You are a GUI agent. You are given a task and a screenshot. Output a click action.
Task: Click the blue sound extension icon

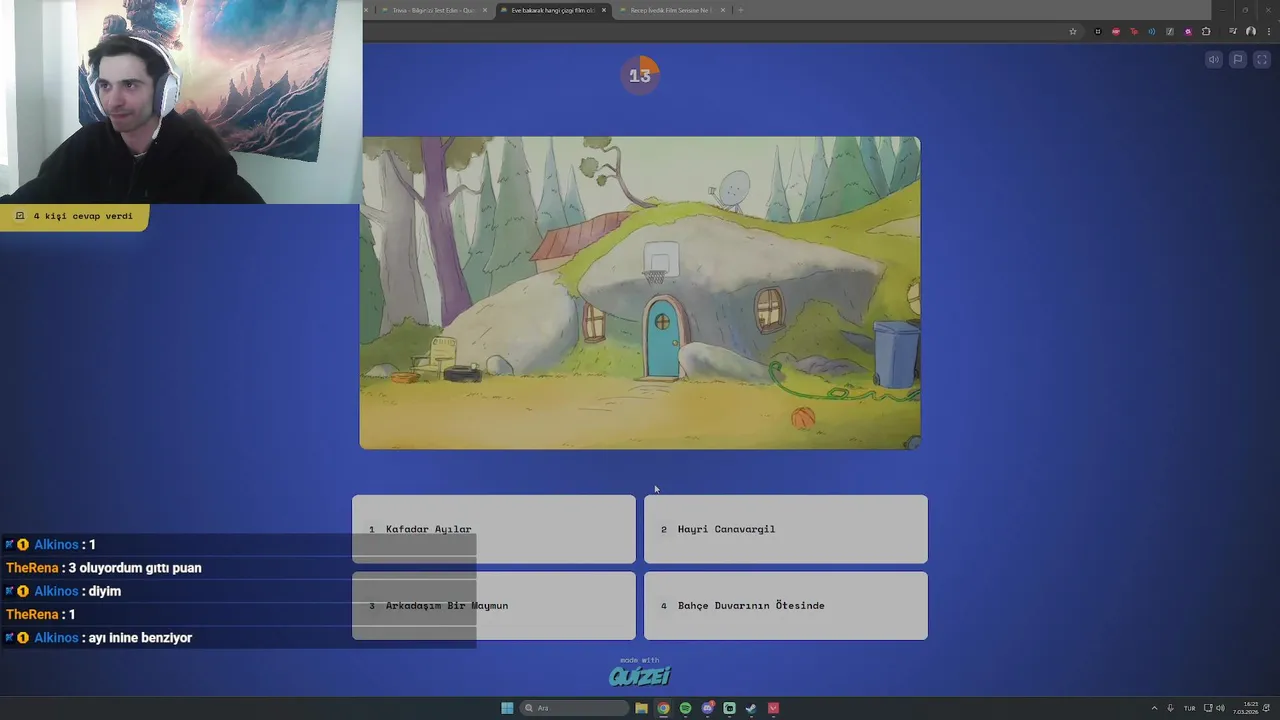click(1152, 32)
